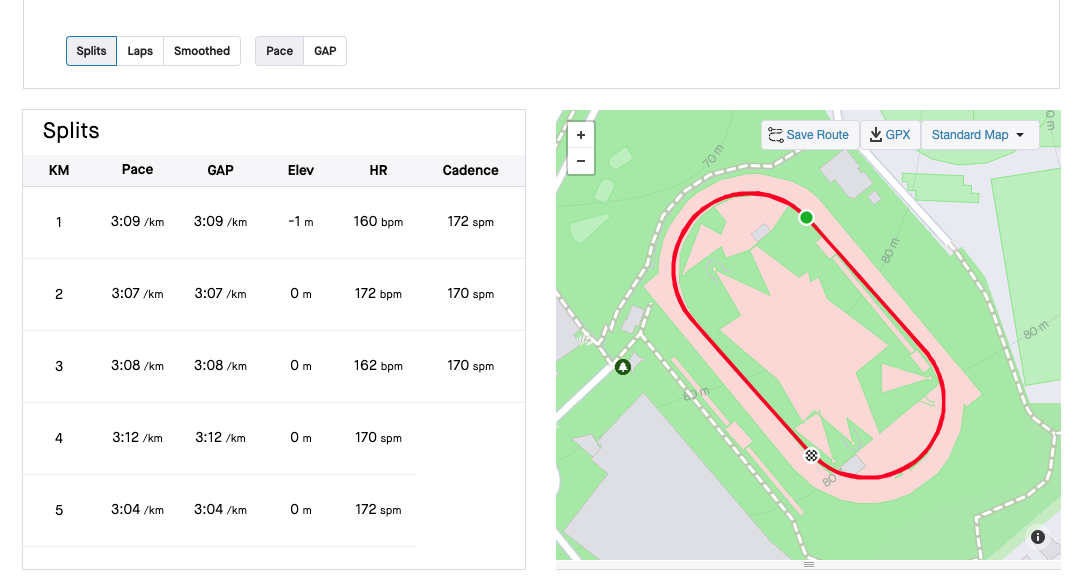
Task: Select the Splits view toggle
Action: [x=91, y=51]
